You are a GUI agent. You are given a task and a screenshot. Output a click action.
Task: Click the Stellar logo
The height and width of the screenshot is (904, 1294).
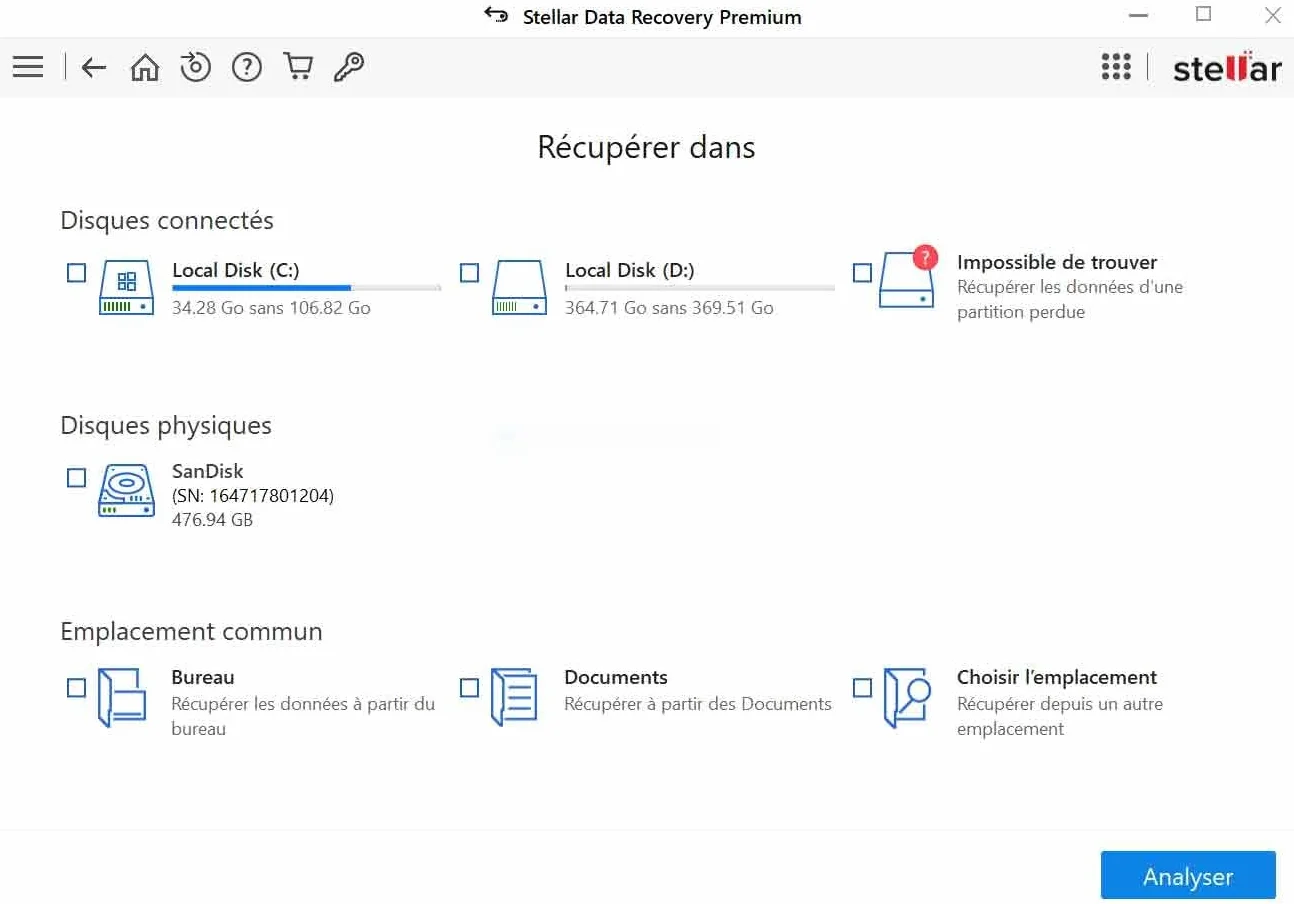point(1227,68)
